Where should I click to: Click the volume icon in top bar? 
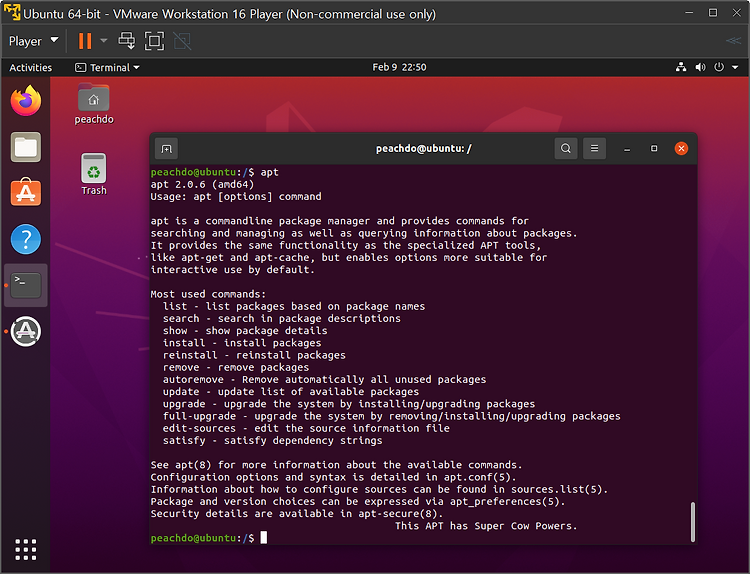[700, 67]
